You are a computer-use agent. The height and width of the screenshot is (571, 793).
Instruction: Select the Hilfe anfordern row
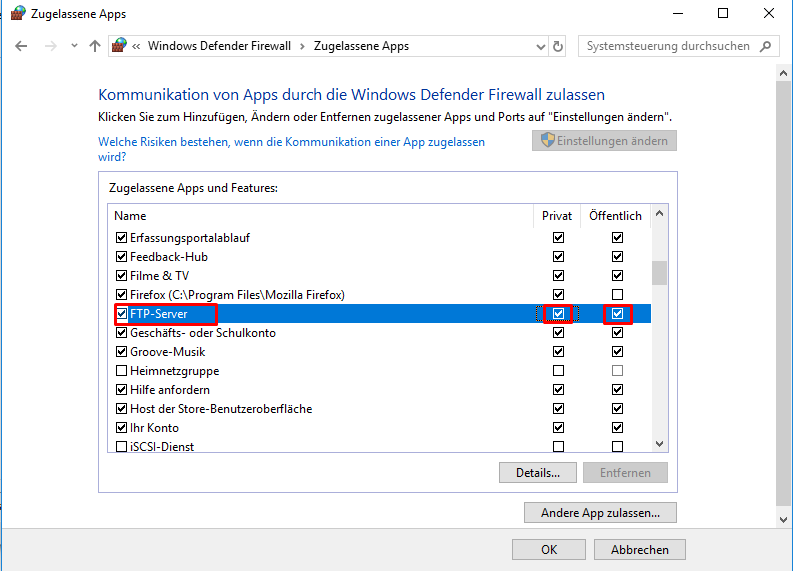[x=379, y=389]
